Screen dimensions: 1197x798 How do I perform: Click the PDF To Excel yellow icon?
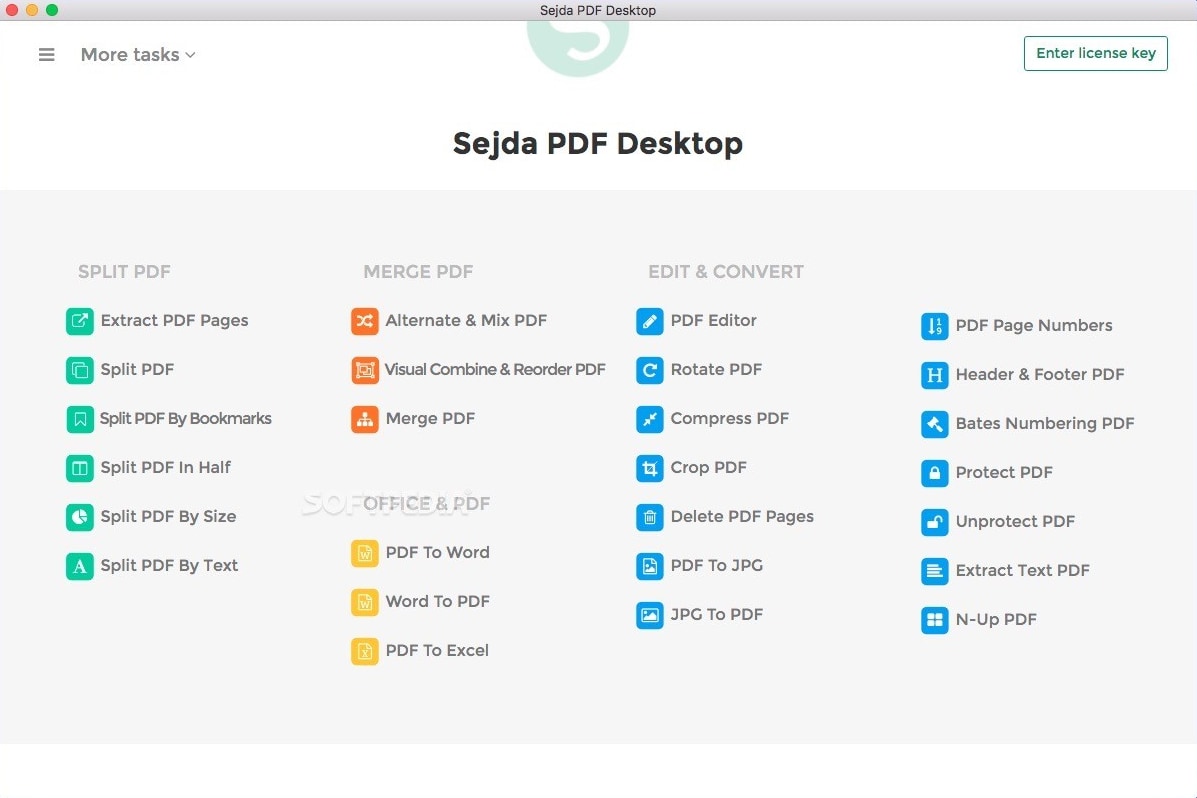(x=365, y=651)
